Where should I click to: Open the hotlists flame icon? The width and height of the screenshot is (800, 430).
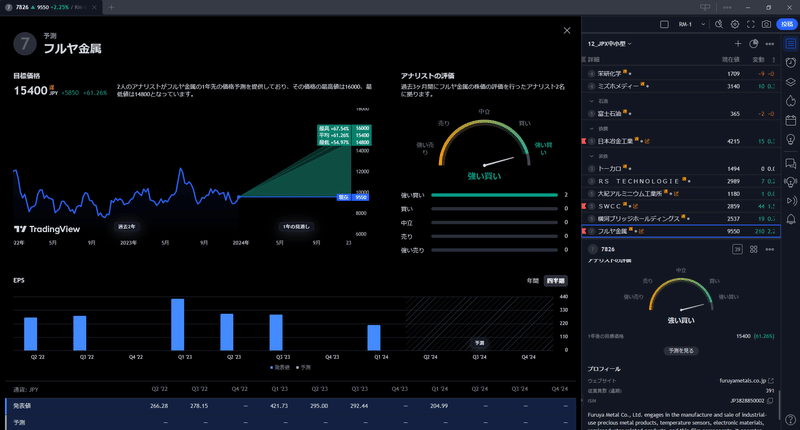[790, 100]
